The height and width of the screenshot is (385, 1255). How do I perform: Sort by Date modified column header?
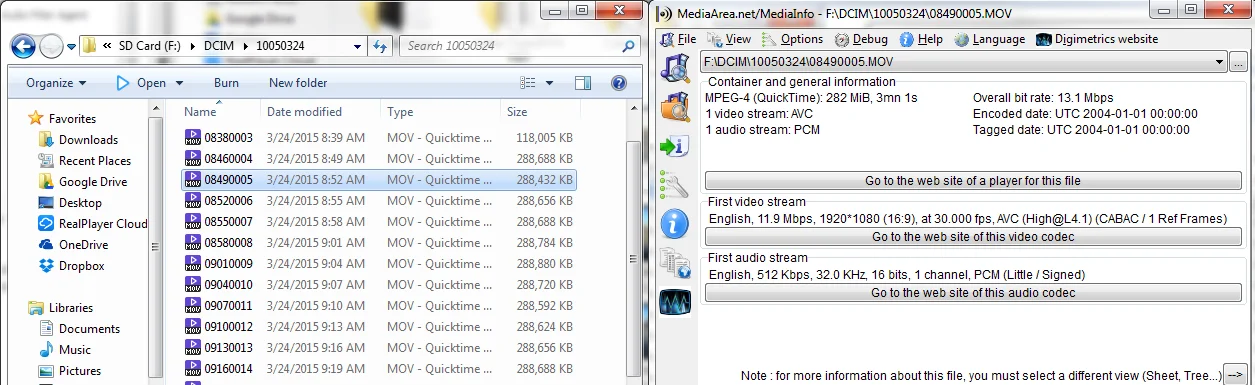[x=321, y=112]
